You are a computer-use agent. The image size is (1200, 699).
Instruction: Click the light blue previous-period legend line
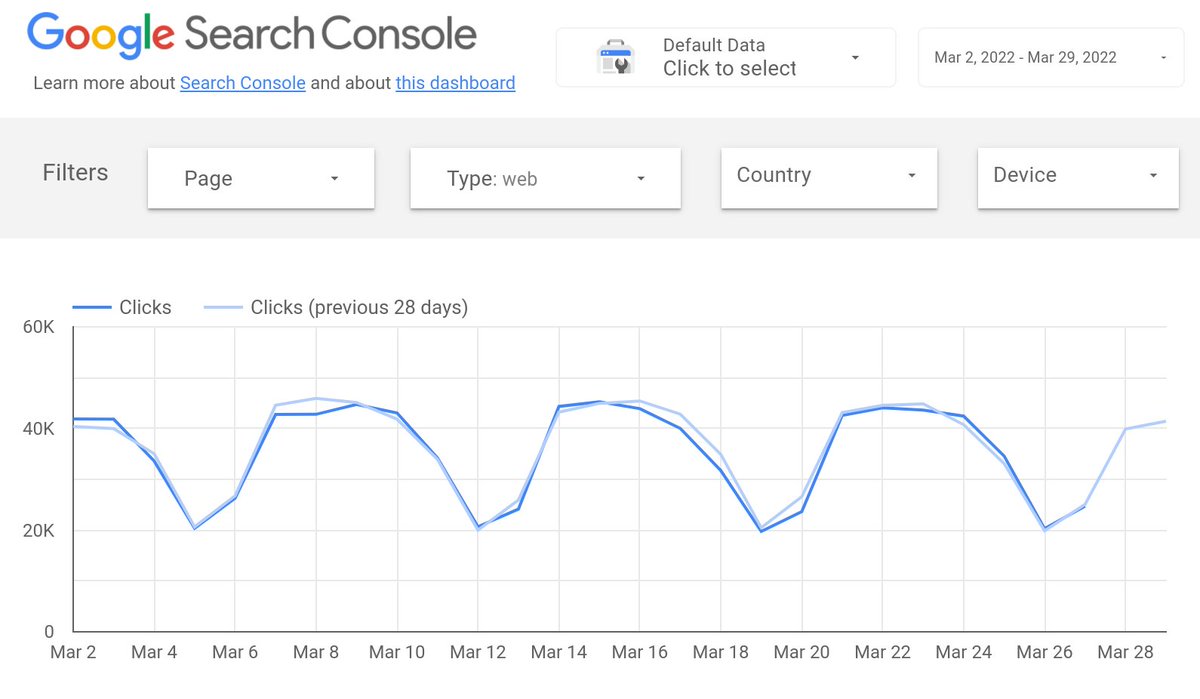[223, 308]
